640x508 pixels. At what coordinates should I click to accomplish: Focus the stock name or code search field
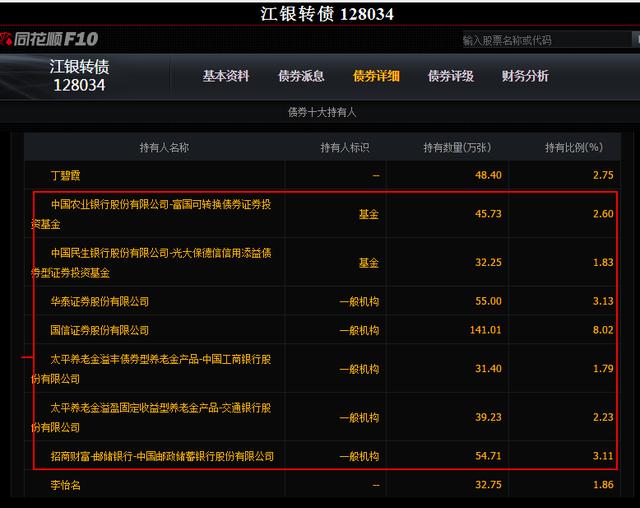pos(547,40)
